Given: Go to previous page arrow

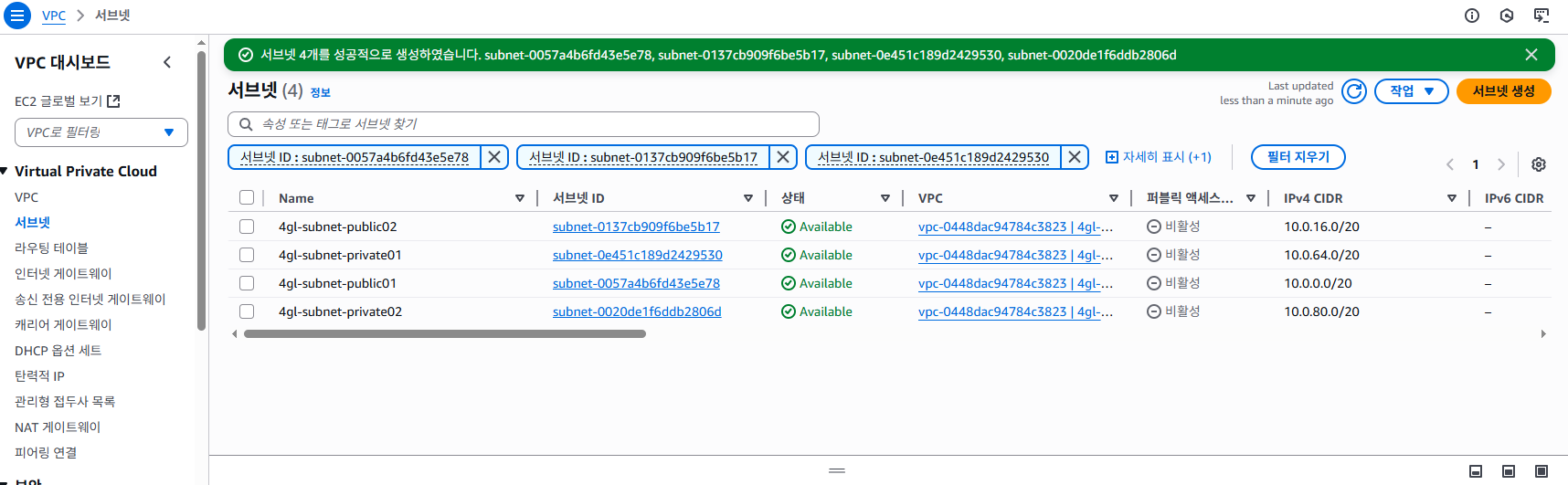Looking at the screenshot, I should point(1449,164).
